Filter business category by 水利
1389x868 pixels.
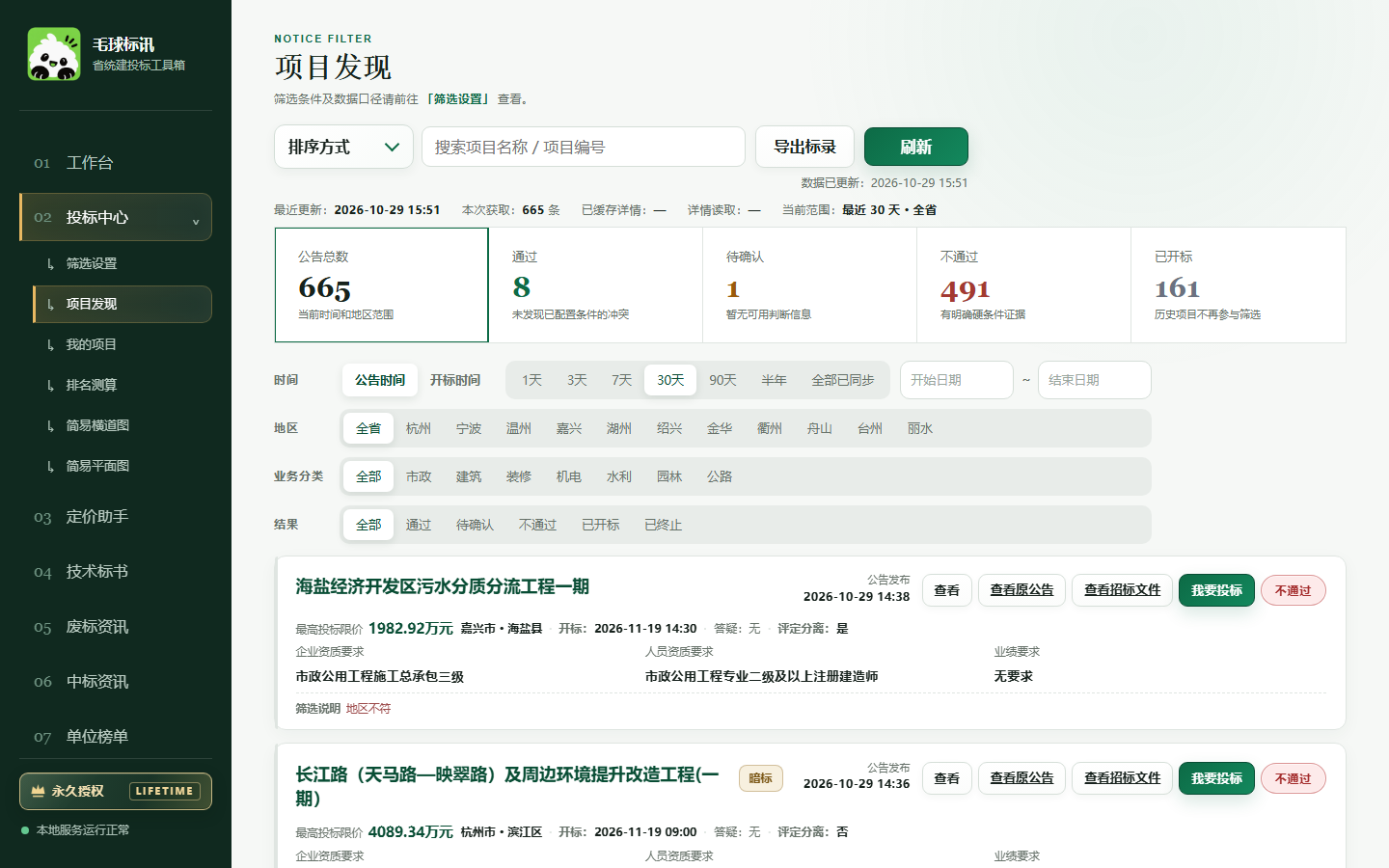coord(619,476)
